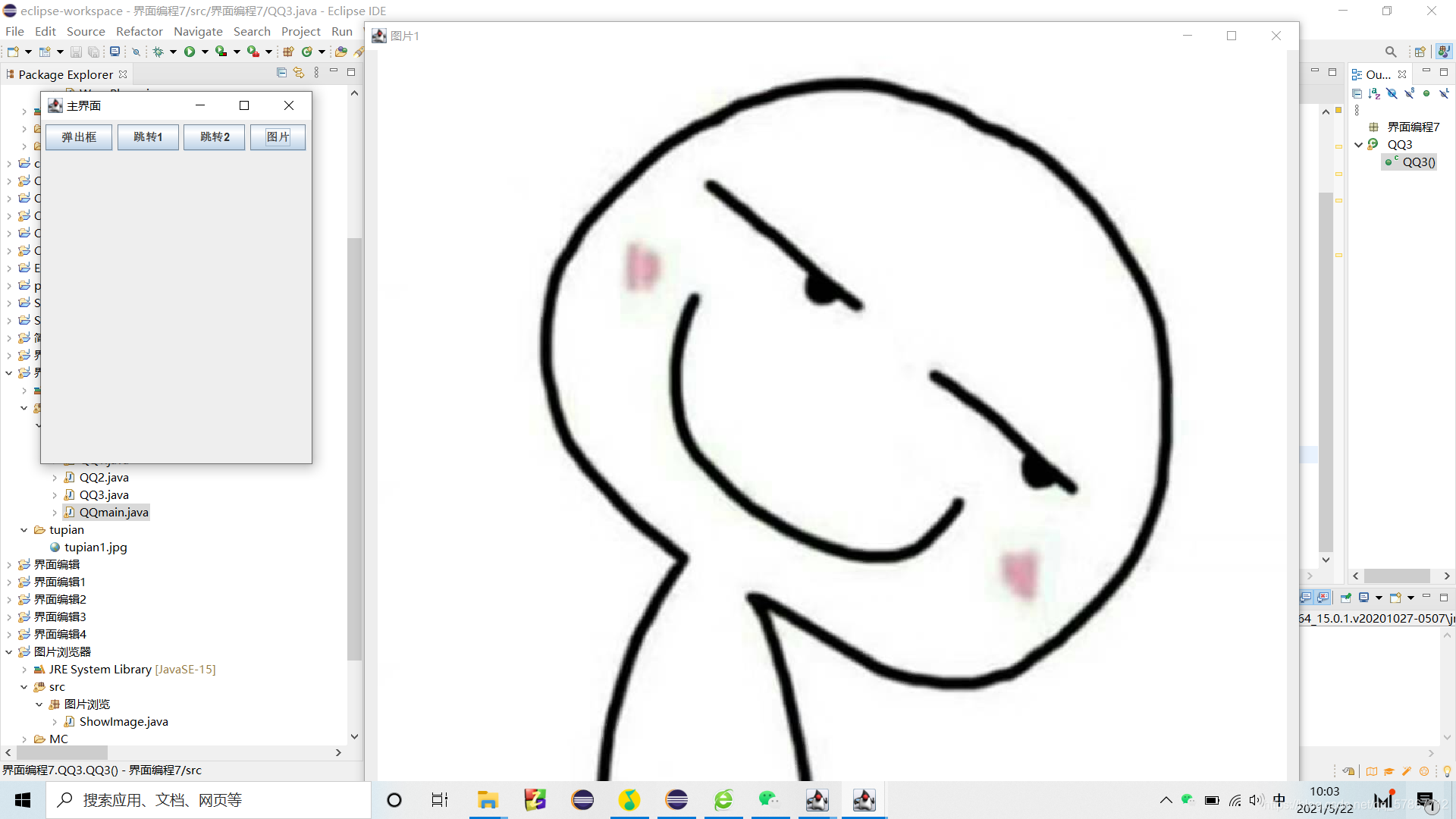1456x819 pixels.
Task: Click the Debug bug icon
Action: click(158, 52)
